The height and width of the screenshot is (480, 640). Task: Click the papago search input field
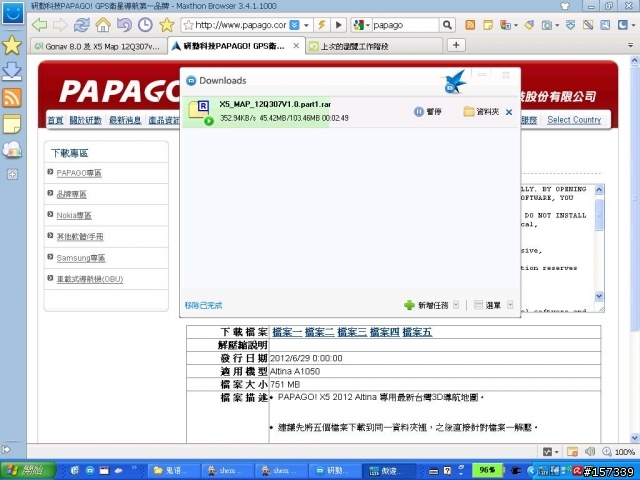(x=404, y=25)
